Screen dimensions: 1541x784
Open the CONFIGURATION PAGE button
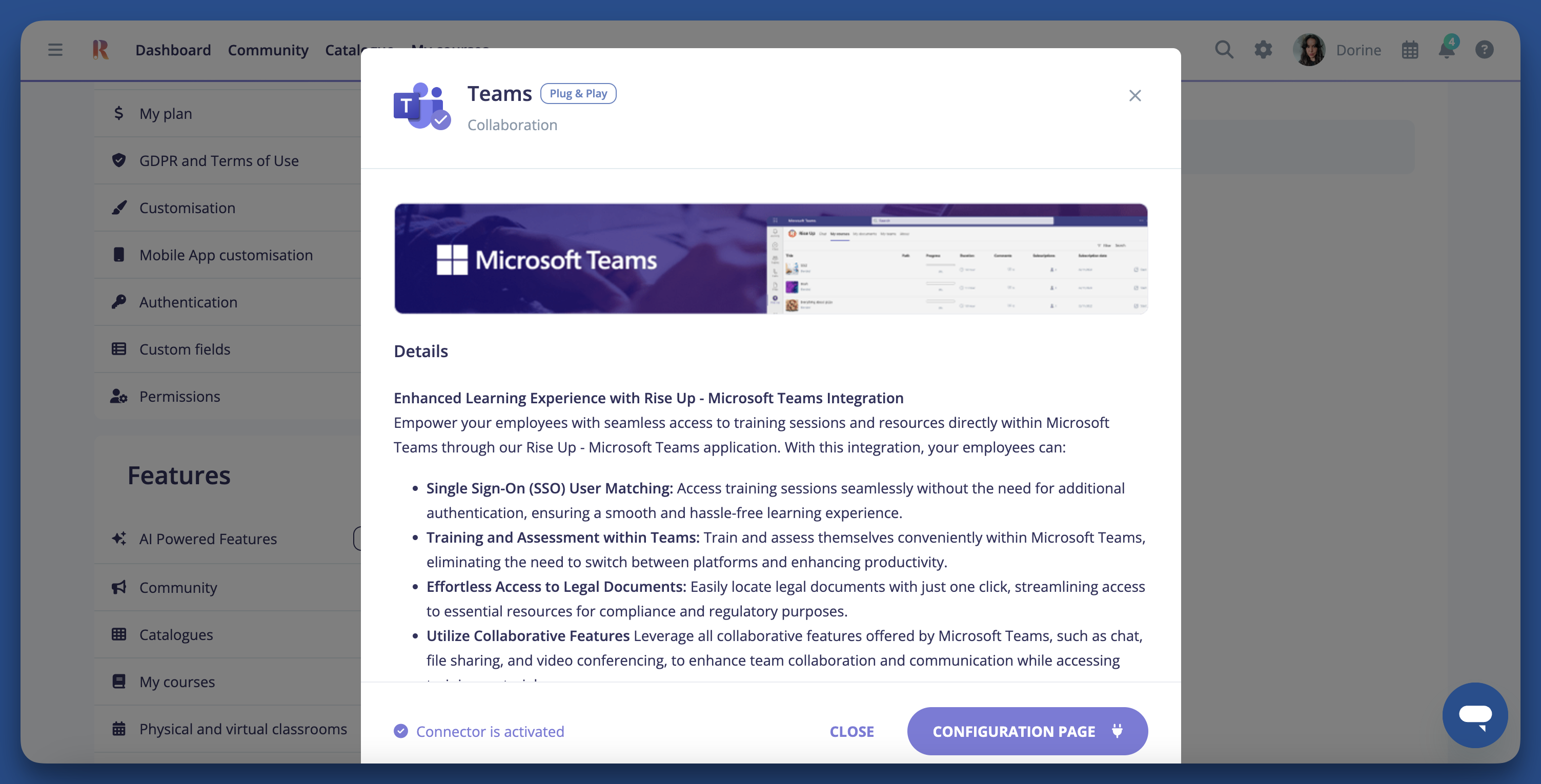1027,731
